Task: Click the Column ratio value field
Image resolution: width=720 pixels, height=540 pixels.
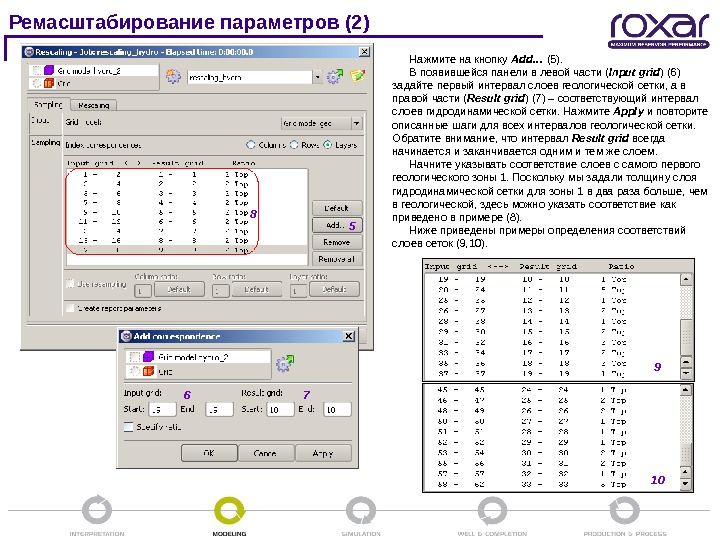Action: pyautogui.click(x=143, y=291)
